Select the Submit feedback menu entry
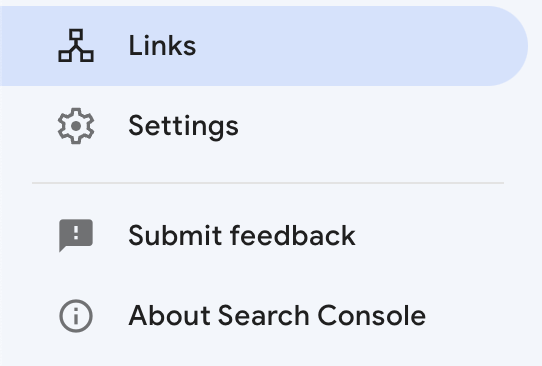 tap(264, 236)
